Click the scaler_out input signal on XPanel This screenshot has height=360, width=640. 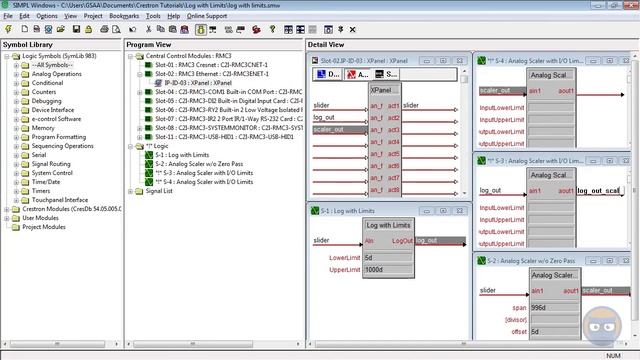[340, 129]
